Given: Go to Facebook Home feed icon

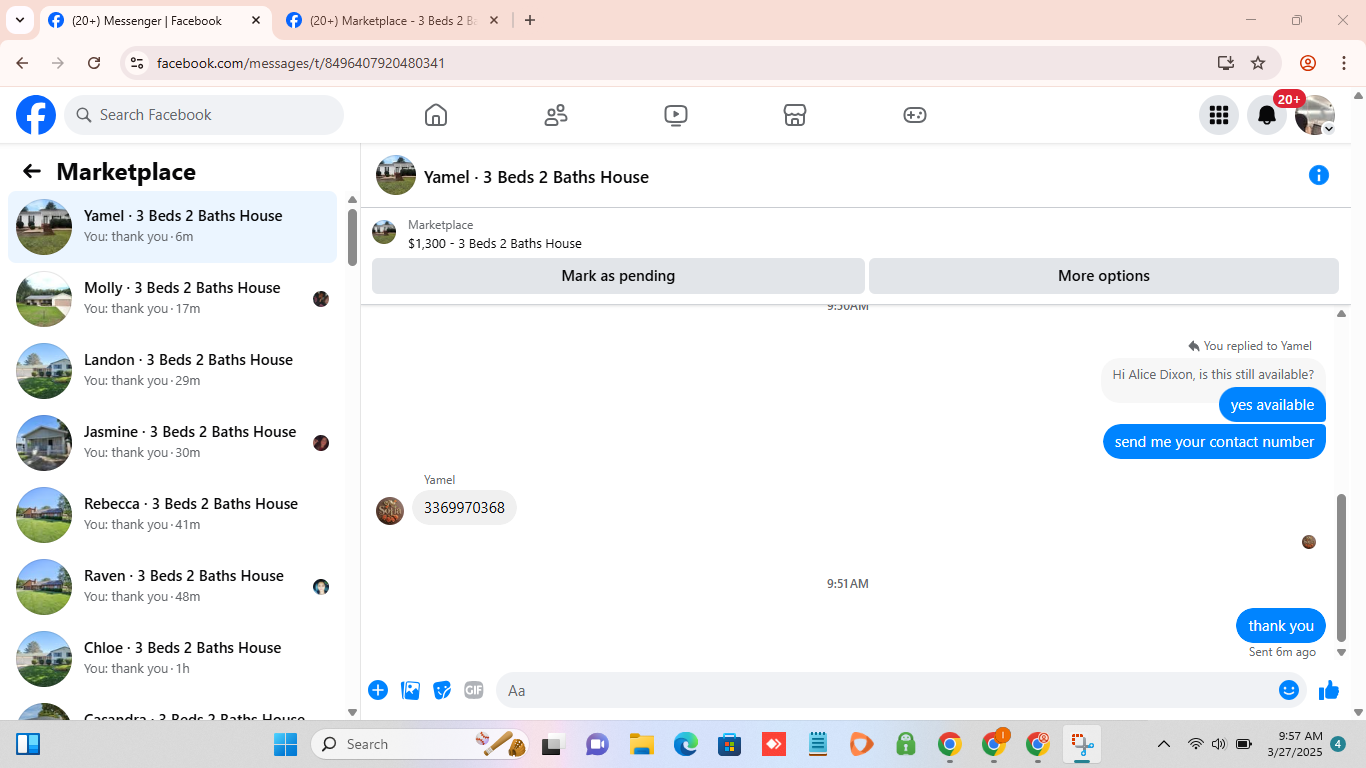Looking at the screenshot, I should tap(436, 115).
